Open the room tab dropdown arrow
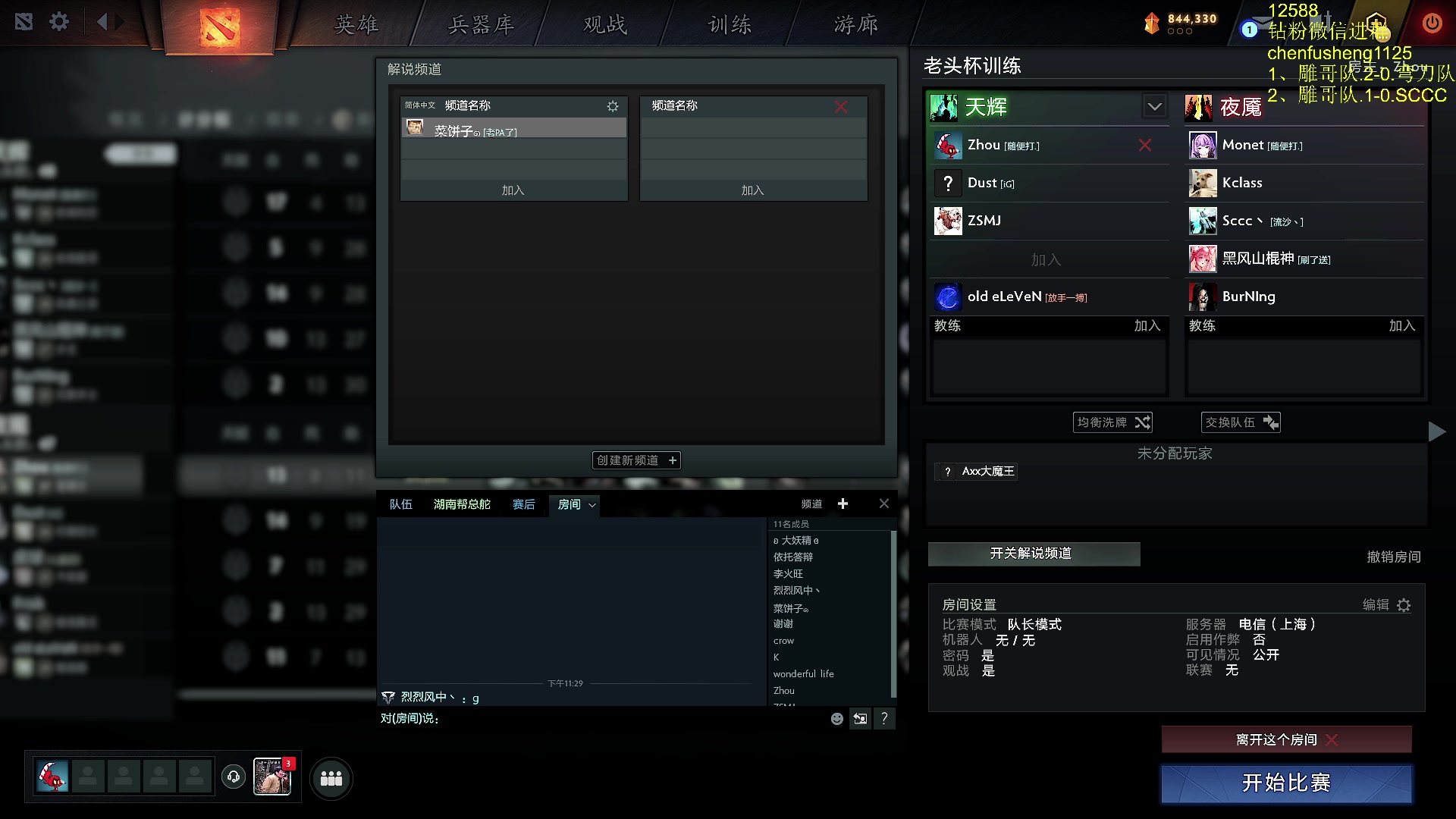This screenshot has width=1456, height=819. [x=592, y=505]
